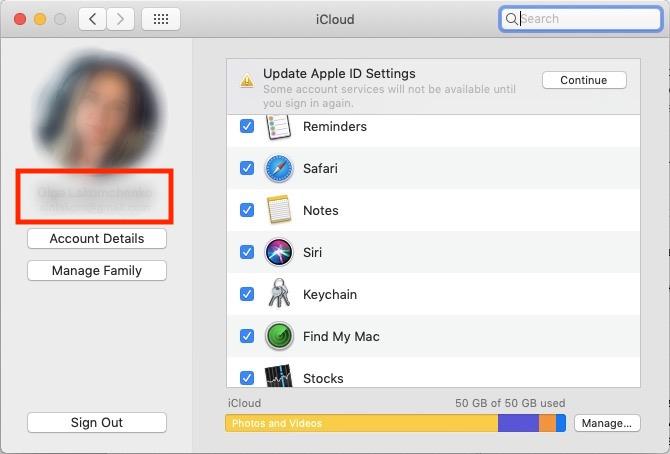Select the Safari label

(x=320, y=168)
